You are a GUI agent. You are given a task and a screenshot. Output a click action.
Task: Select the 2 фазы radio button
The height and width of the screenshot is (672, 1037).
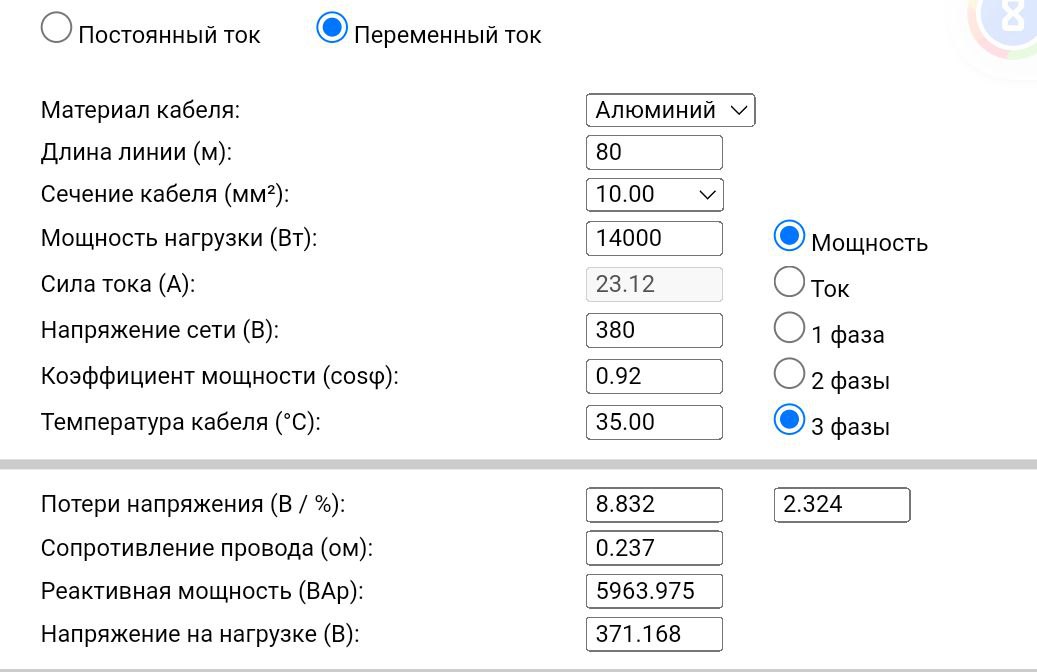pyautogui.click(x=789, y=374)
